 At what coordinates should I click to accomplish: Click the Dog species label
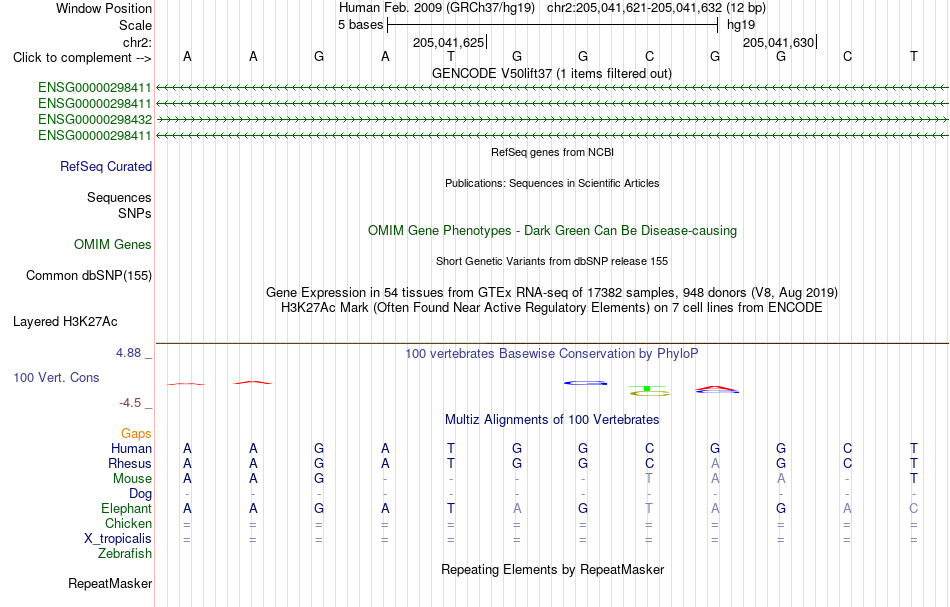coord(140,494)
